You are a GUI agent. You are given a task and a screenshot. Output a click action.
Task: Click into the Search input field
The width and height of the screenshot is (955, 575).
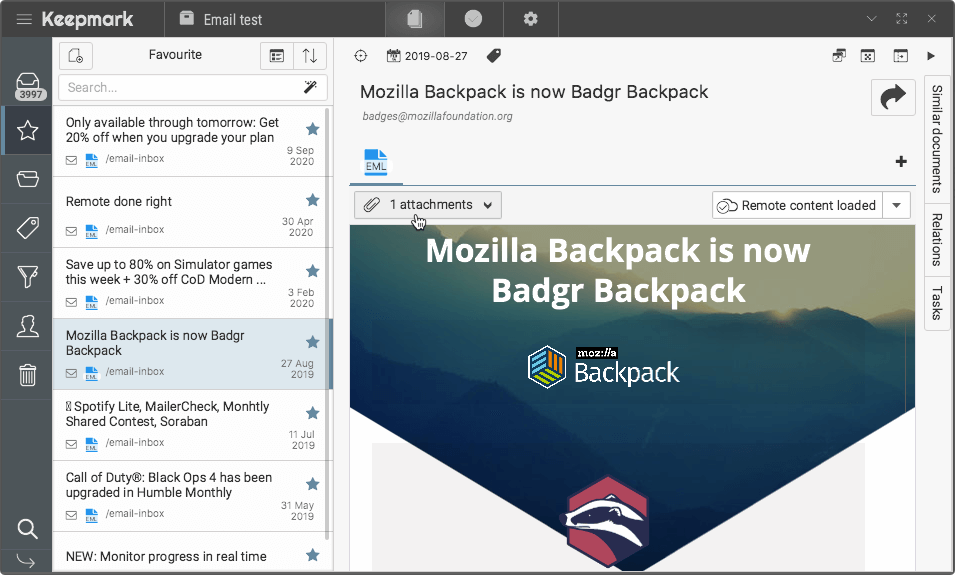(180, 88)
